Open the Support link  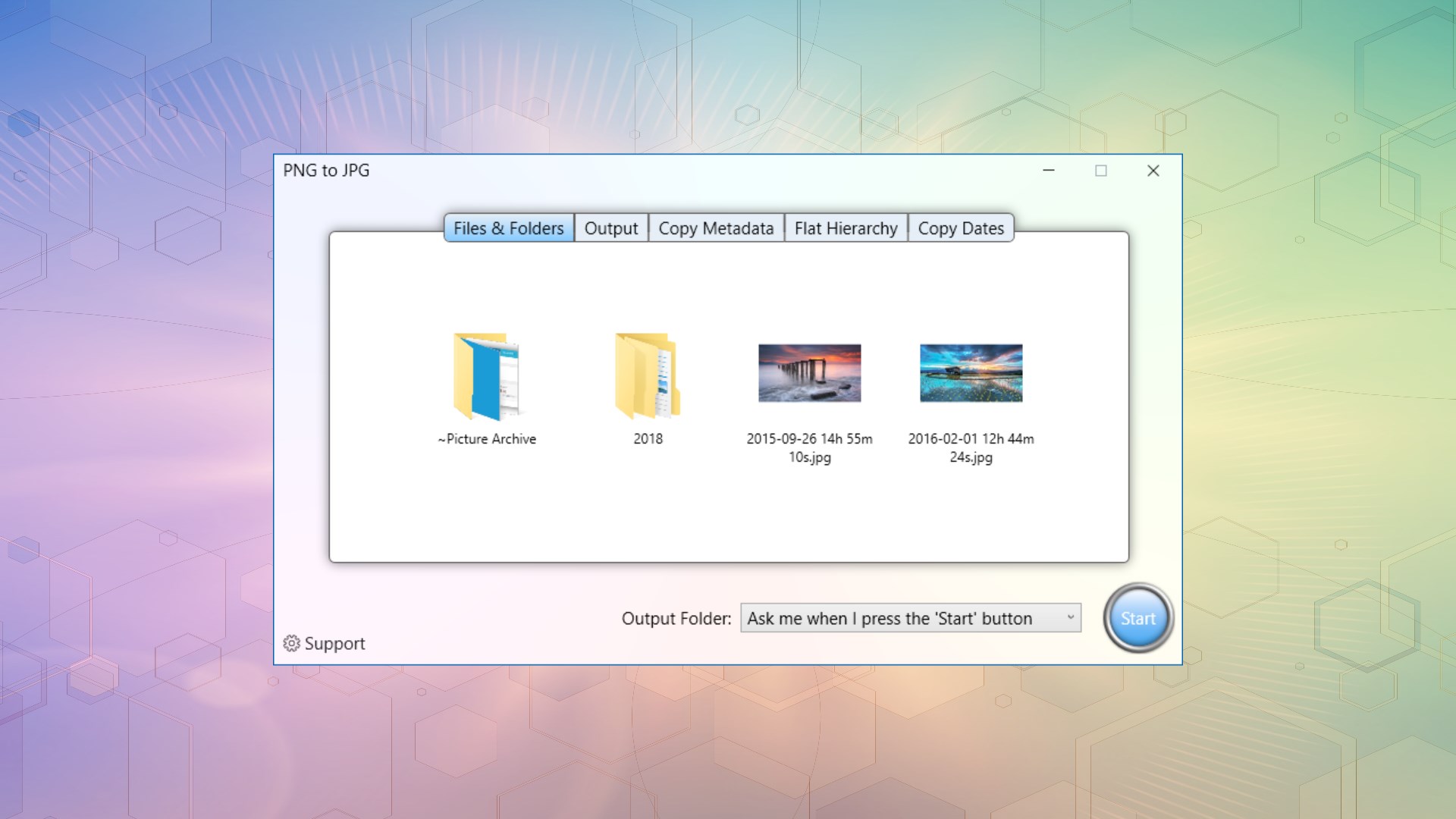[334, 643]
